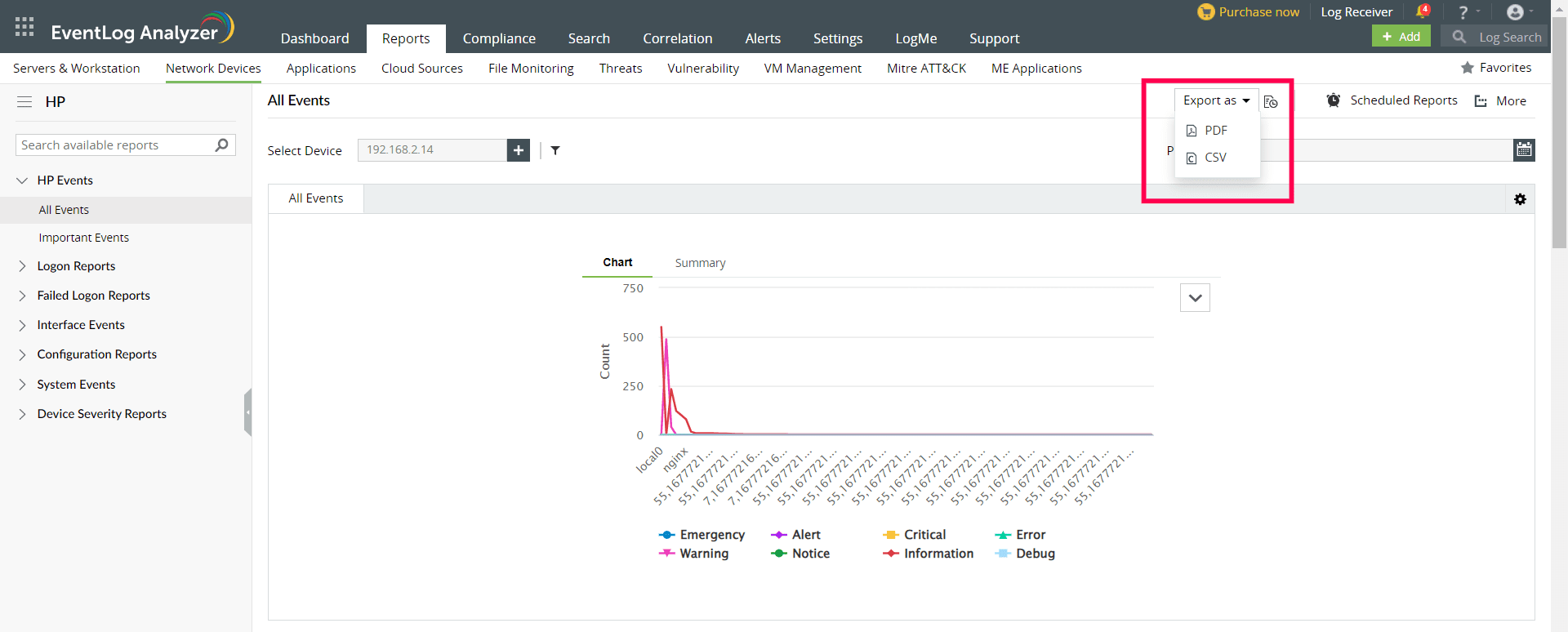Open the chart type dropdown chevron
Viewport: 1568px width, 632px height.
(x=1195, y=298)
